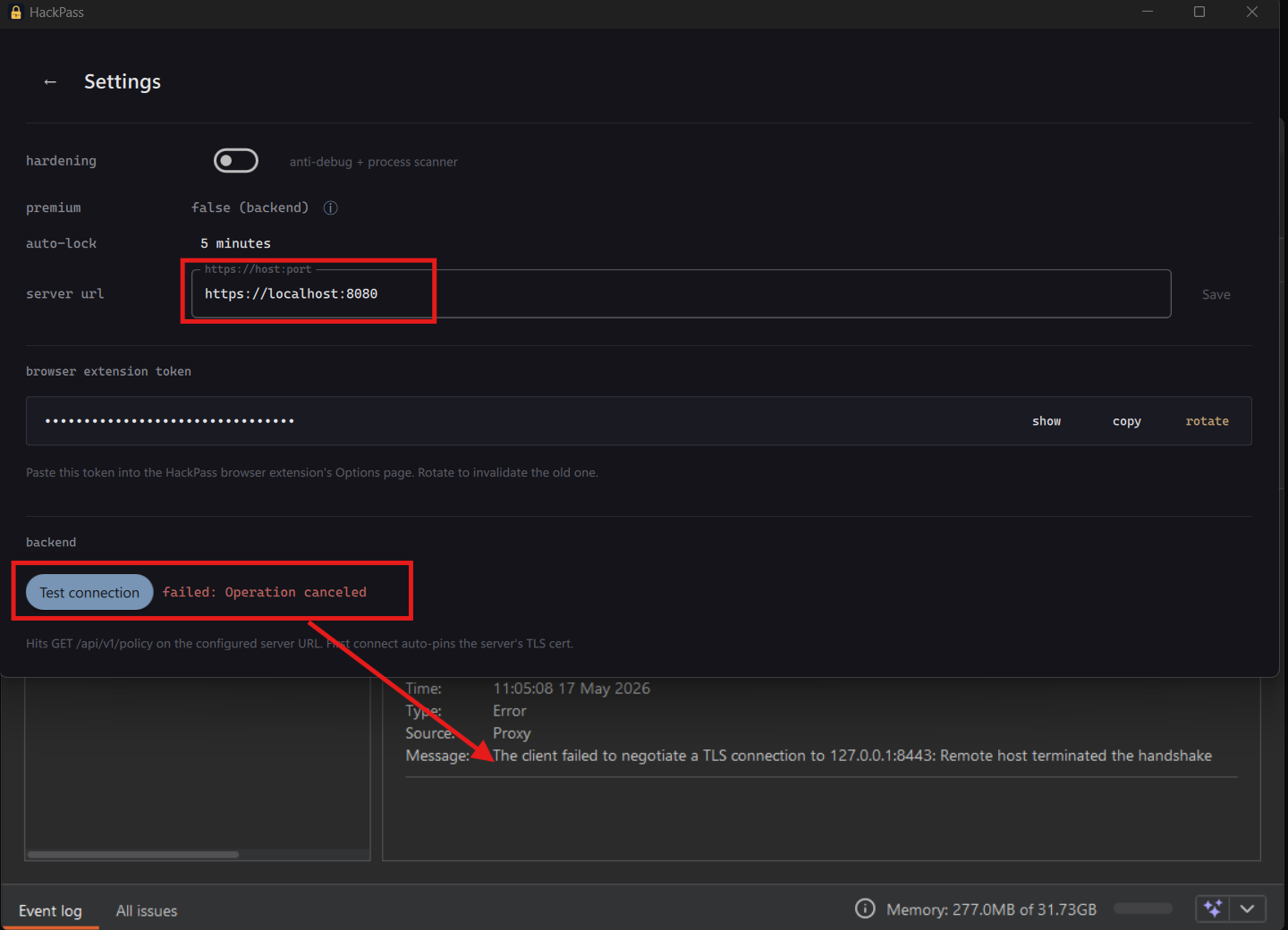Show the browser extension token
The image size is (1288, 930).
[1046, 421]
